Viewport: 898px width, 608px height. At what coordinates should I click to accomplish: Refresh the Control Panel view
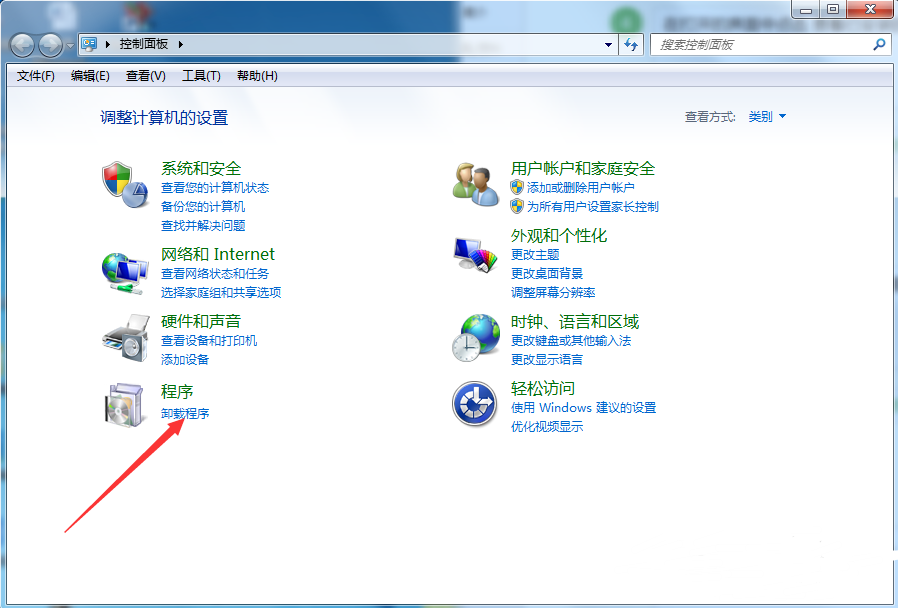[x=631, y=44]
